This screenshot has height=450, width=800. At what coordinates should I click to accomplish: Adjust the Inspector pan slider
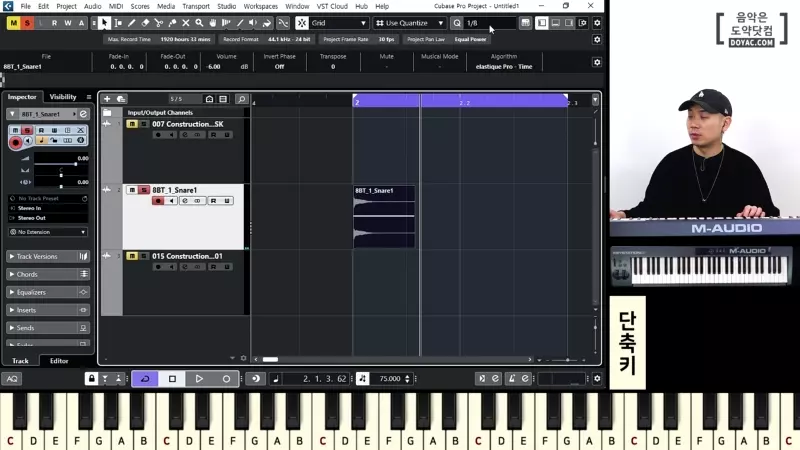pos(61,176)
